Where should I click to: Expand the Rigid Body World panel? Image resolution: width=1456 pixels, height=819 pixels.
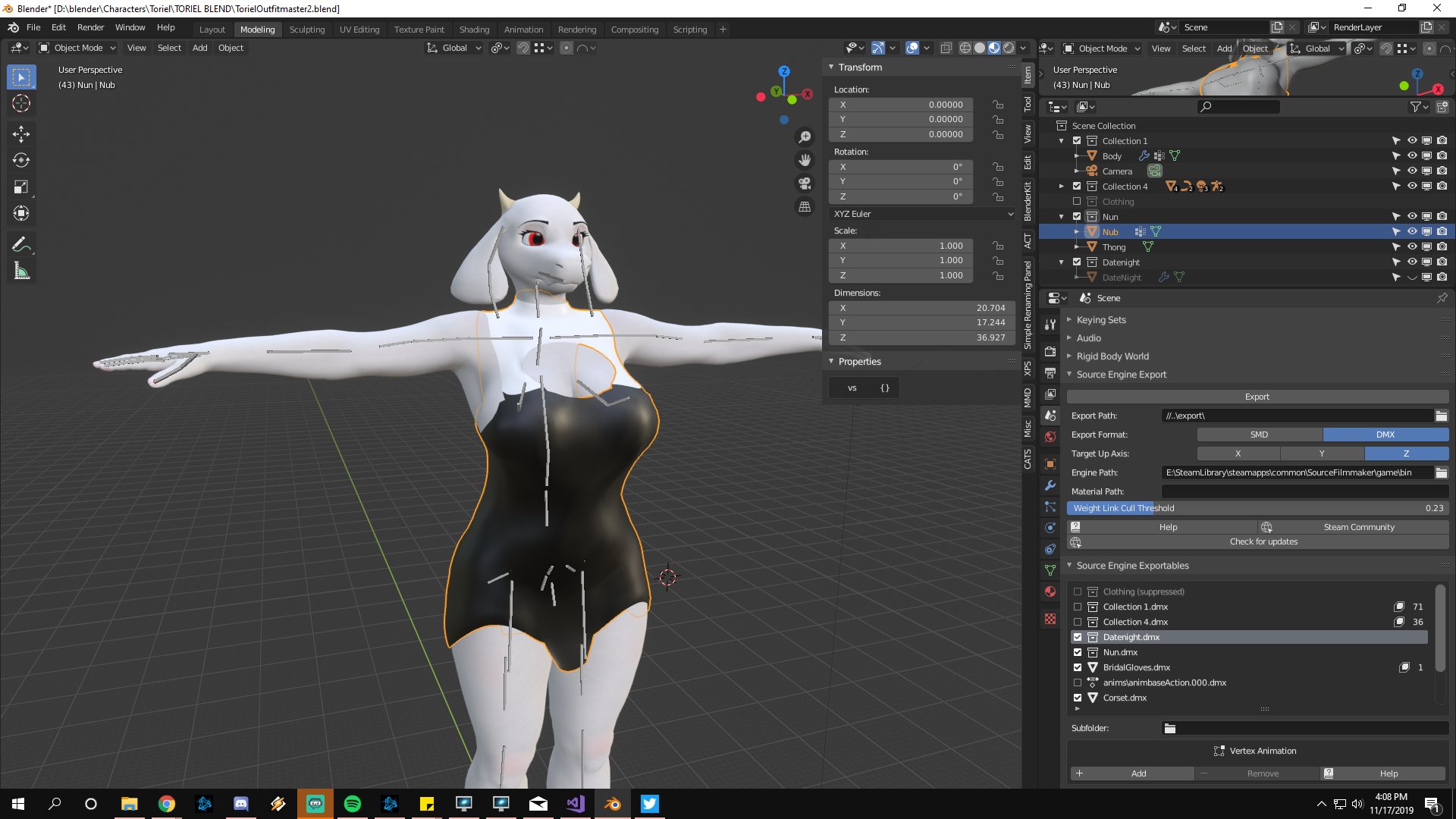point(1112,356)
